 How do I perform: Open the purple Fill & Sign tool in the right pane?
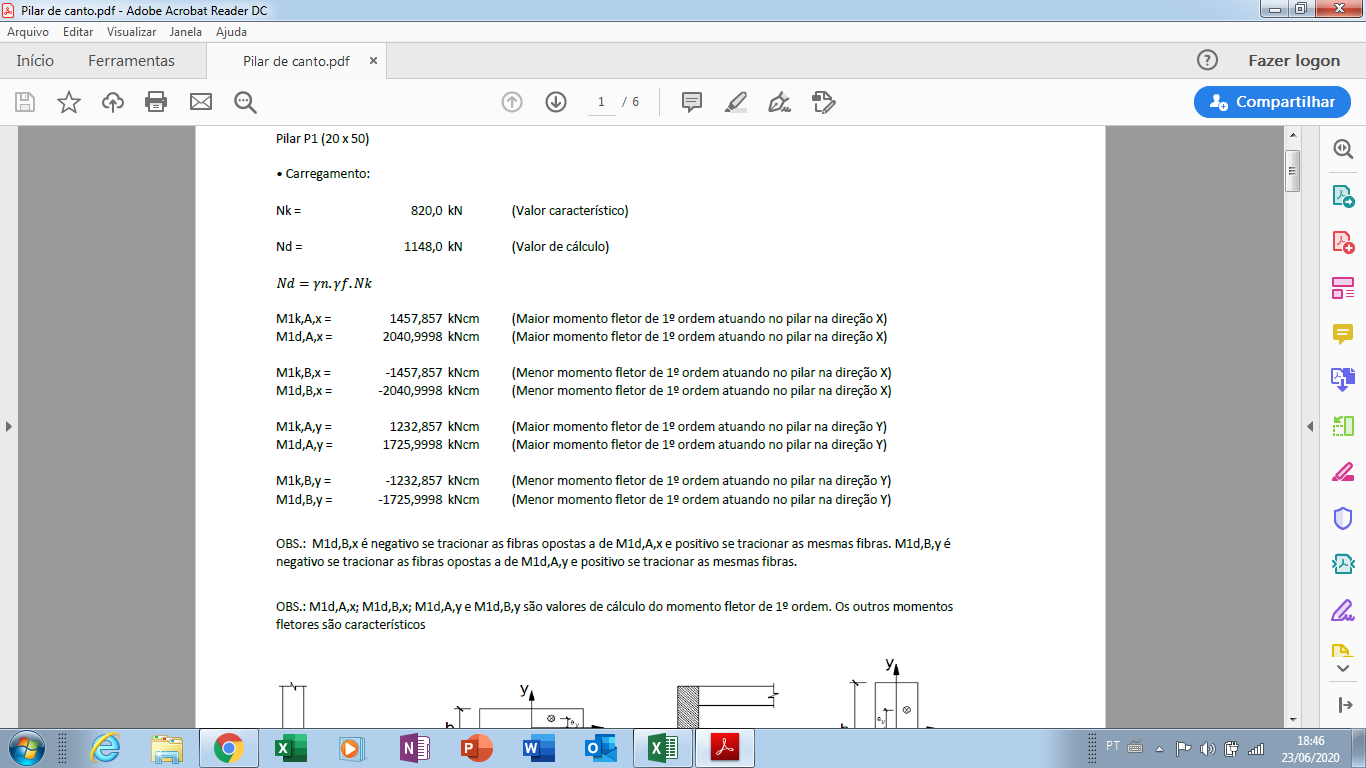click(x=1343, y=610)
